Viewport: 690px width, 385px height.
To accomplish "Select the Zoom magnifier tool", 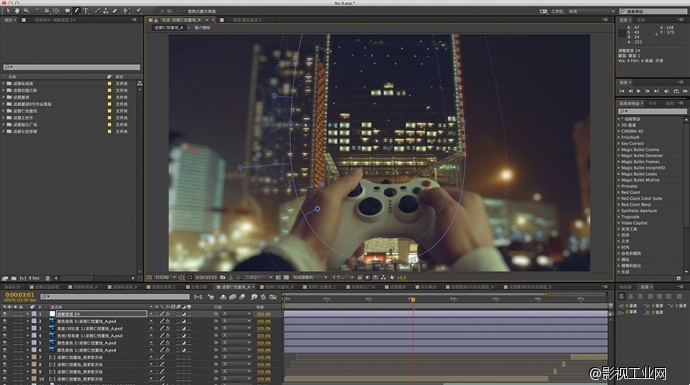I will pyautogui.click(x=26, y=11).
